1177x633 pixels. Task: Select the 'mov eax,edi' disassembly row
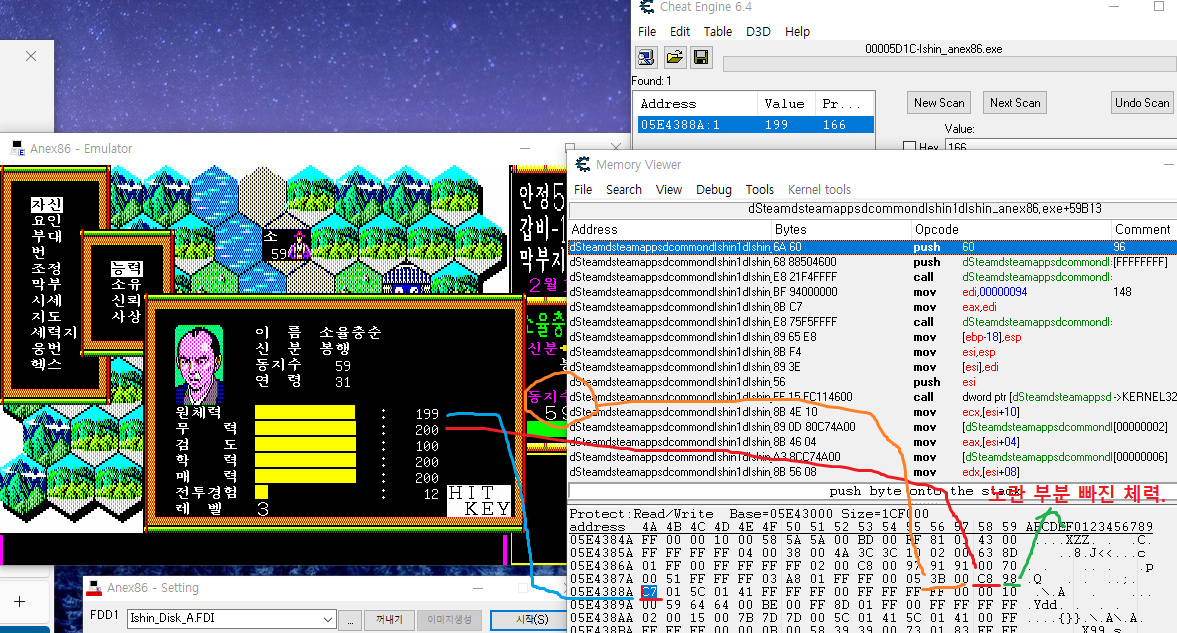(x=872, y=307)
